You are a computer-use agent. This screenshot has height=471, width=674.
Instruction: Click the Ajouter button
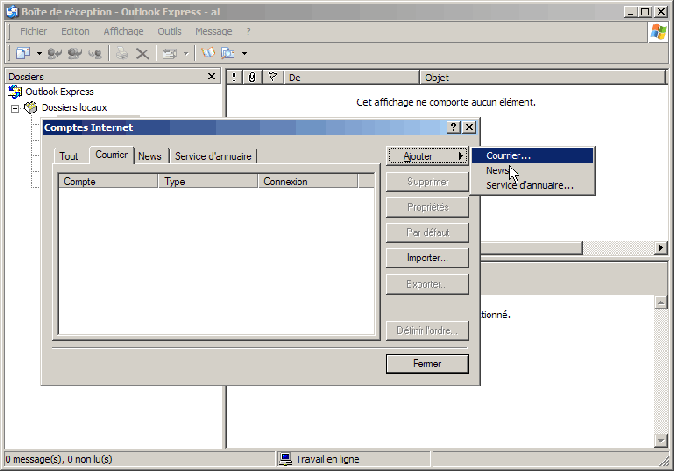tap(427, 156)
